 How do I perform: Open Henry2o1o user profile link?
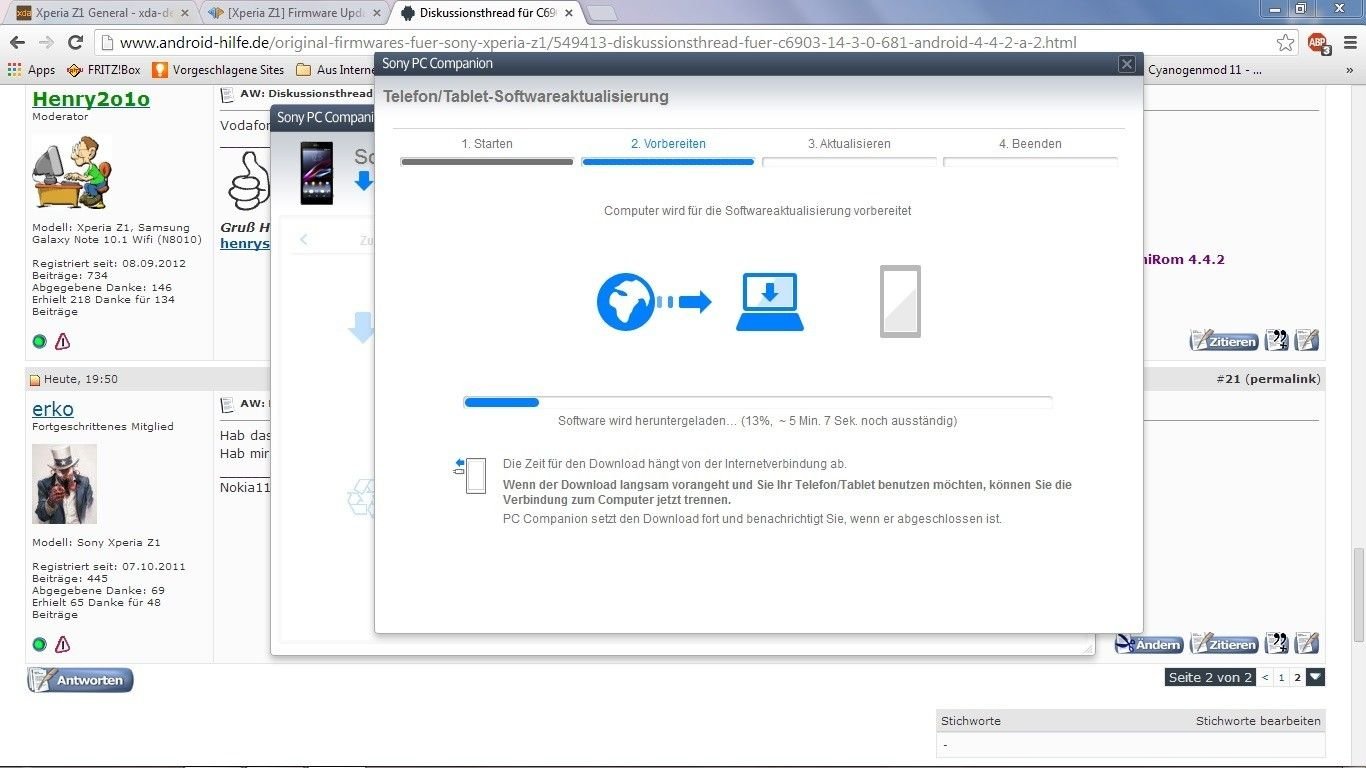click(91, 98)
